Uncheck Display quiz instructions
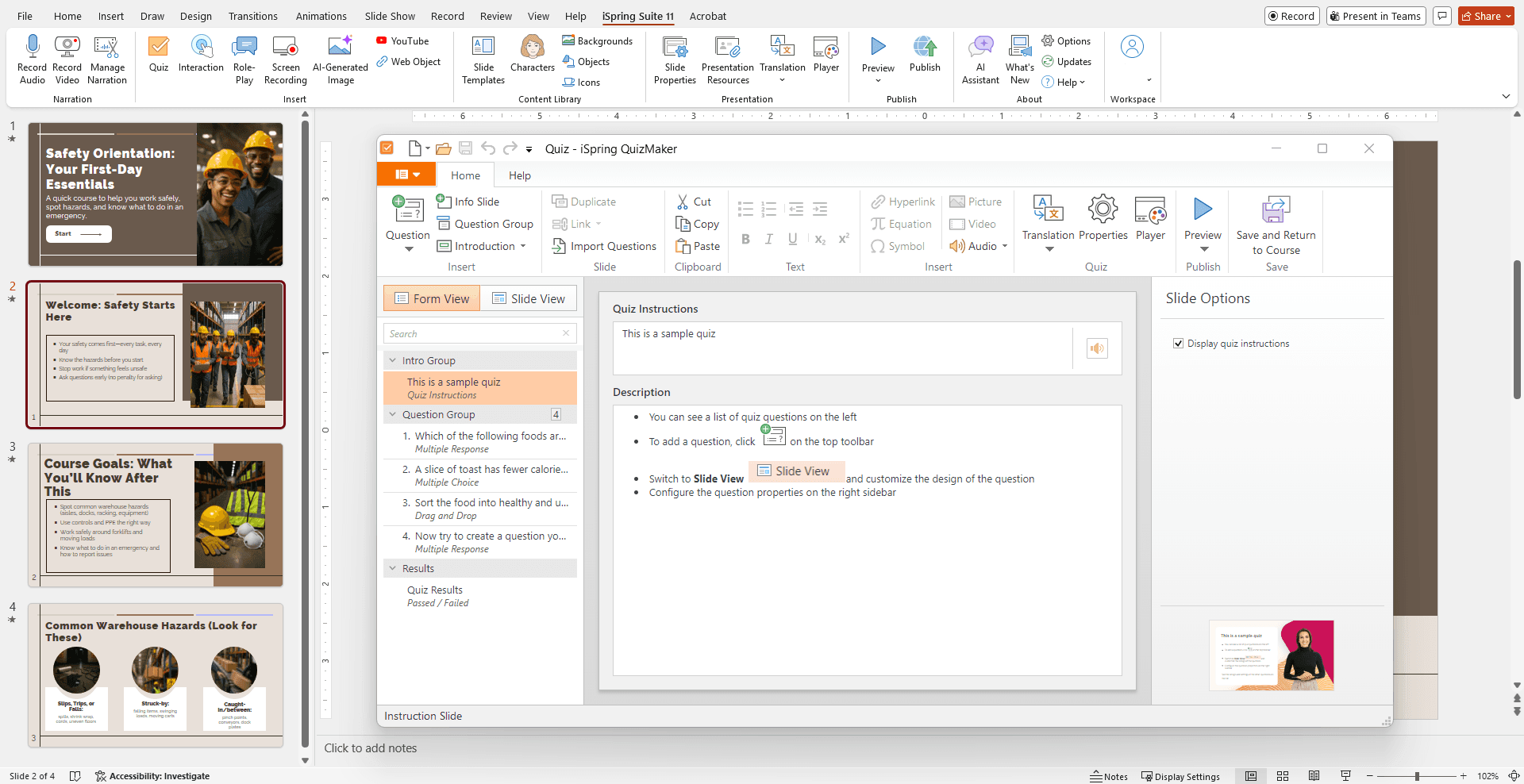The height and width of the screenshot is (784, 1524). pos(1179,343)
